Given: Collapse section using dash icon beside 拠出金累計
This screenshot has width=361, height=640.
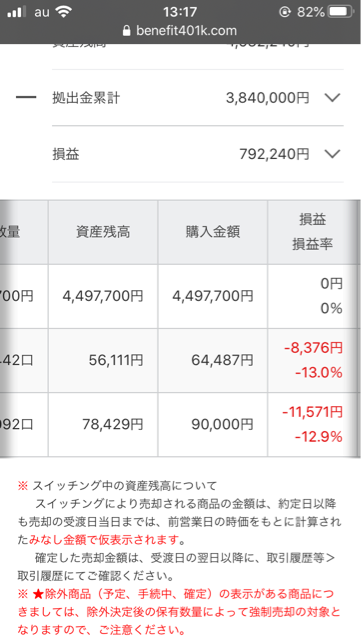Looking at the screenshot, I should point(26,98).
